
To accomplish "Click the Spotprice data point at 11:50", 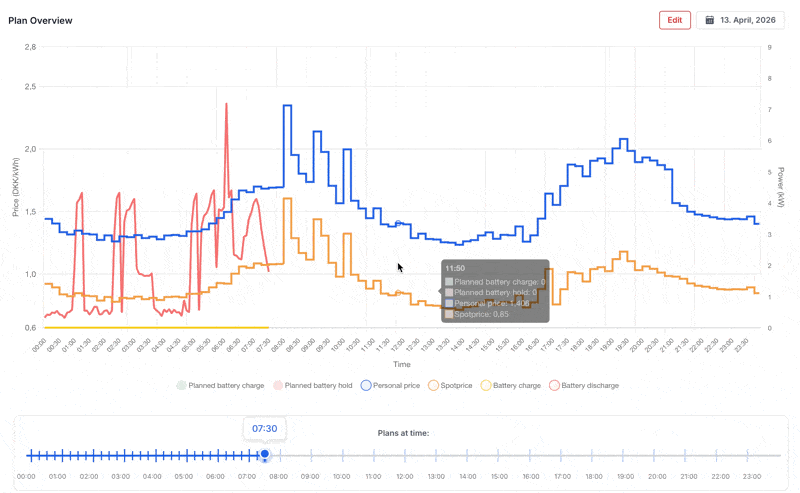I will [398, 293].
